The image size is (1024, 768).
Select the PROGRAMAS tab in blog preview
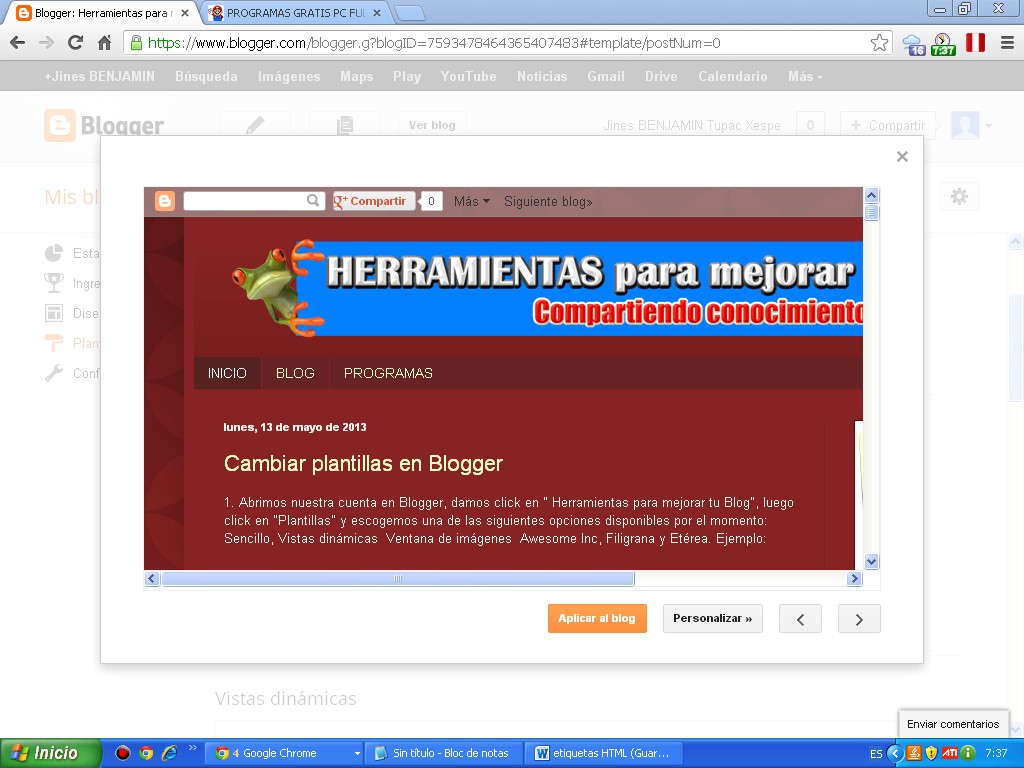tap(388, 373)
